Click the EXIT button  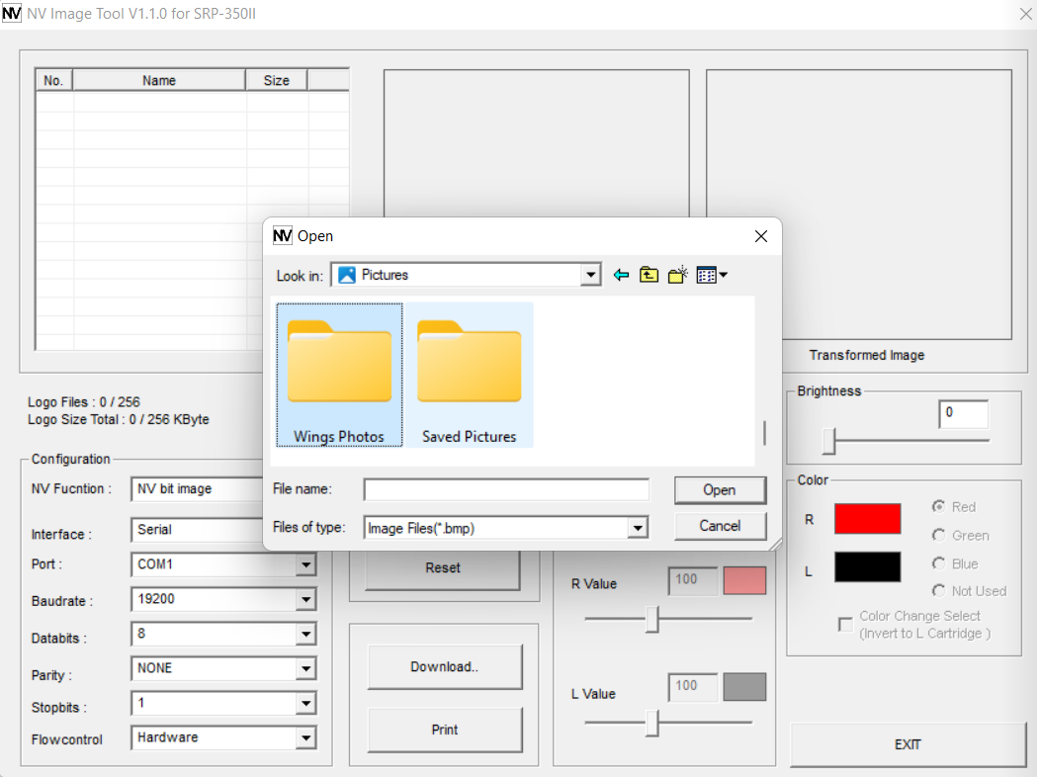click(907, 745)
